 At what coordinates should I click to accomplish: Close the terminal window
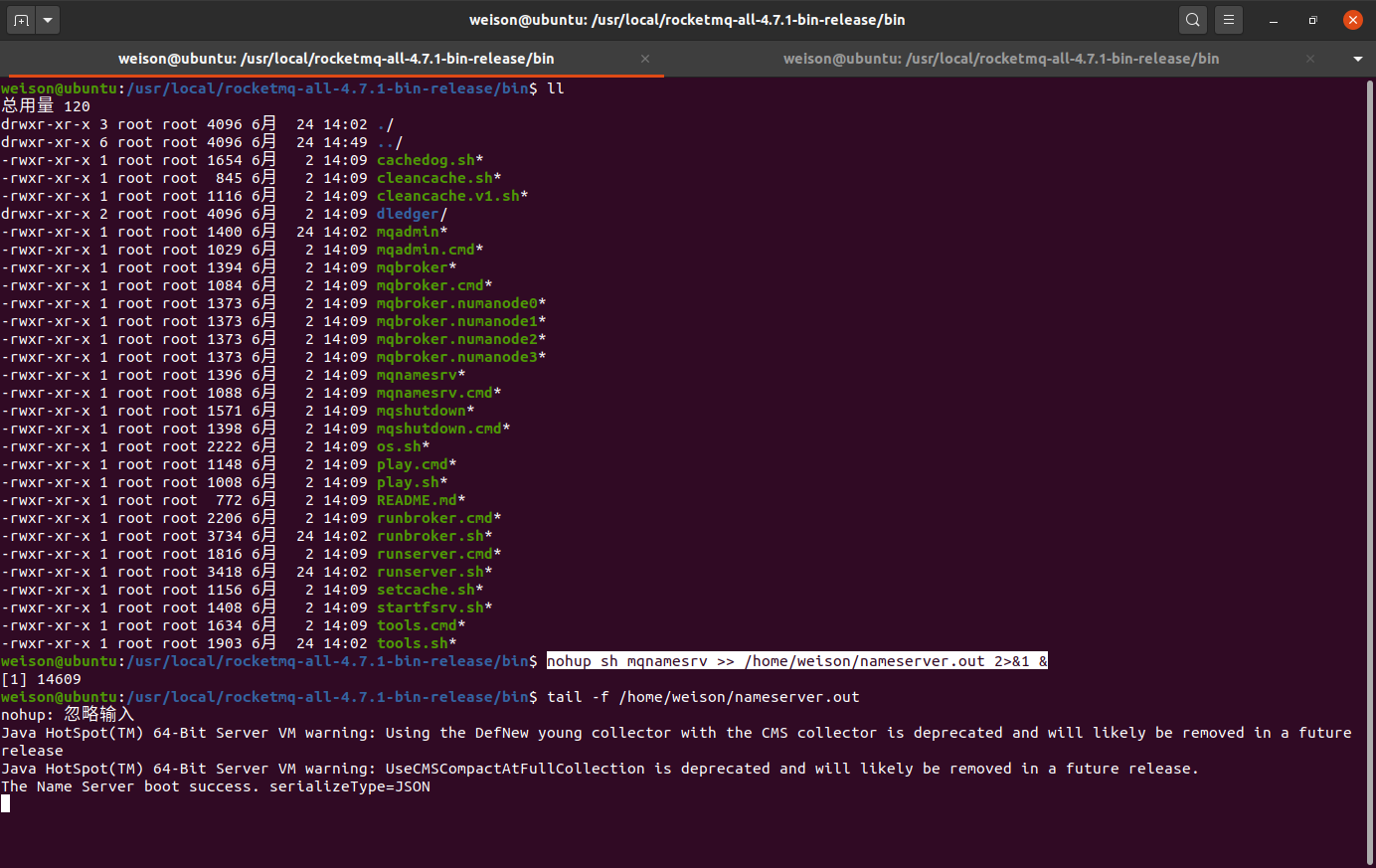pos(1352,20)
